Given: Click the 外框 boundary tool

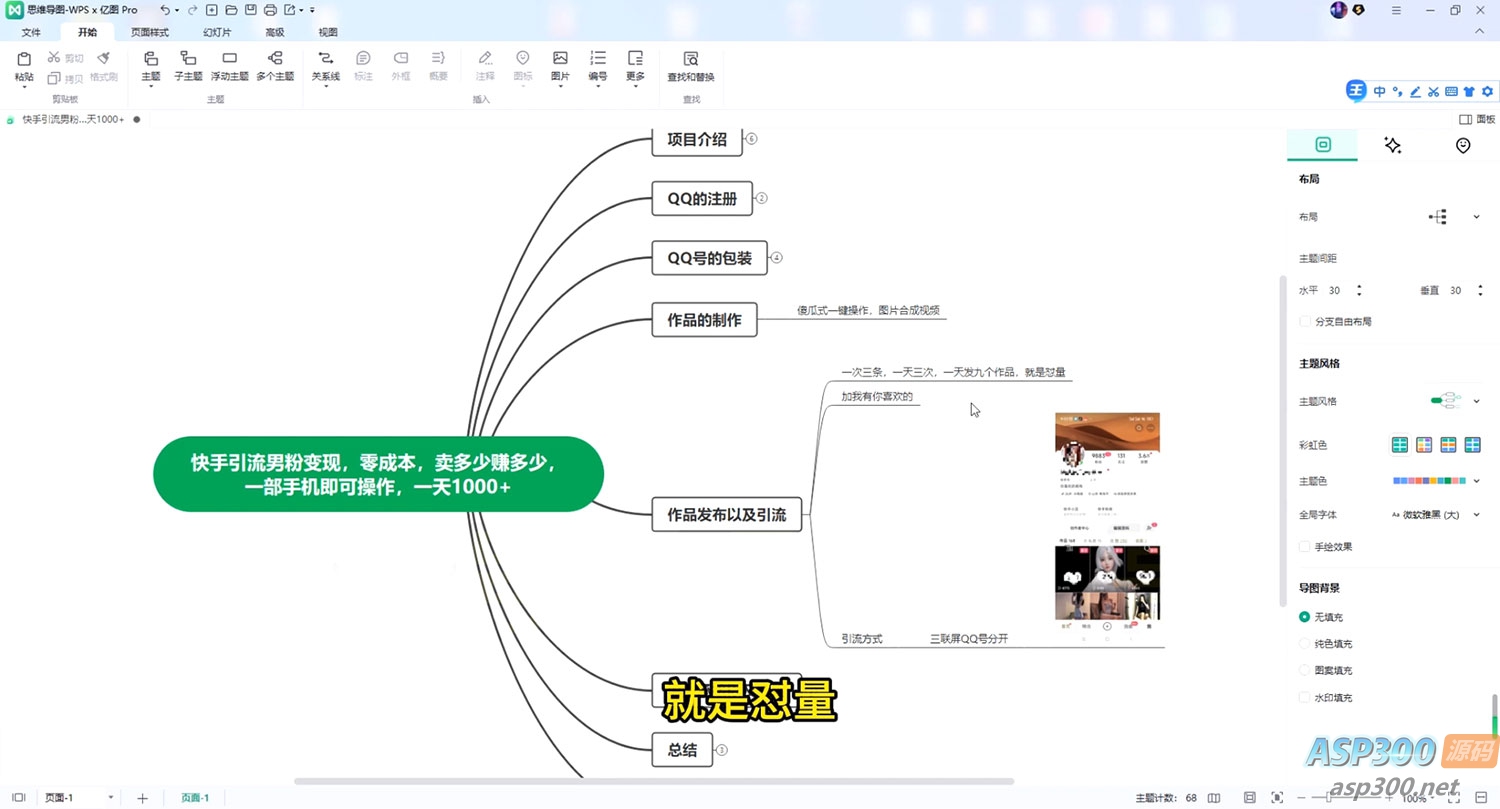Looking at the screenshot, I should (401, 66).
